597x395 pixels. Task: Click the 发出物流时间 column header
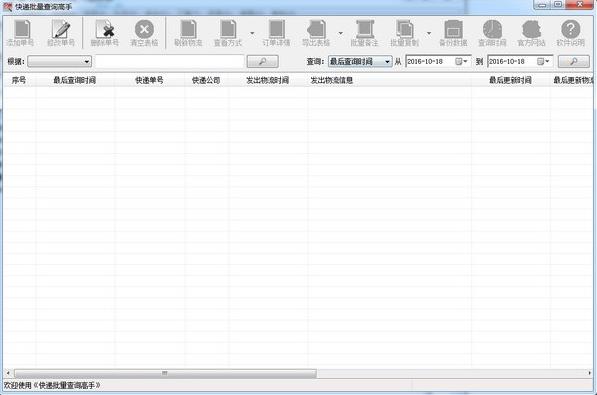pos(267,80)
